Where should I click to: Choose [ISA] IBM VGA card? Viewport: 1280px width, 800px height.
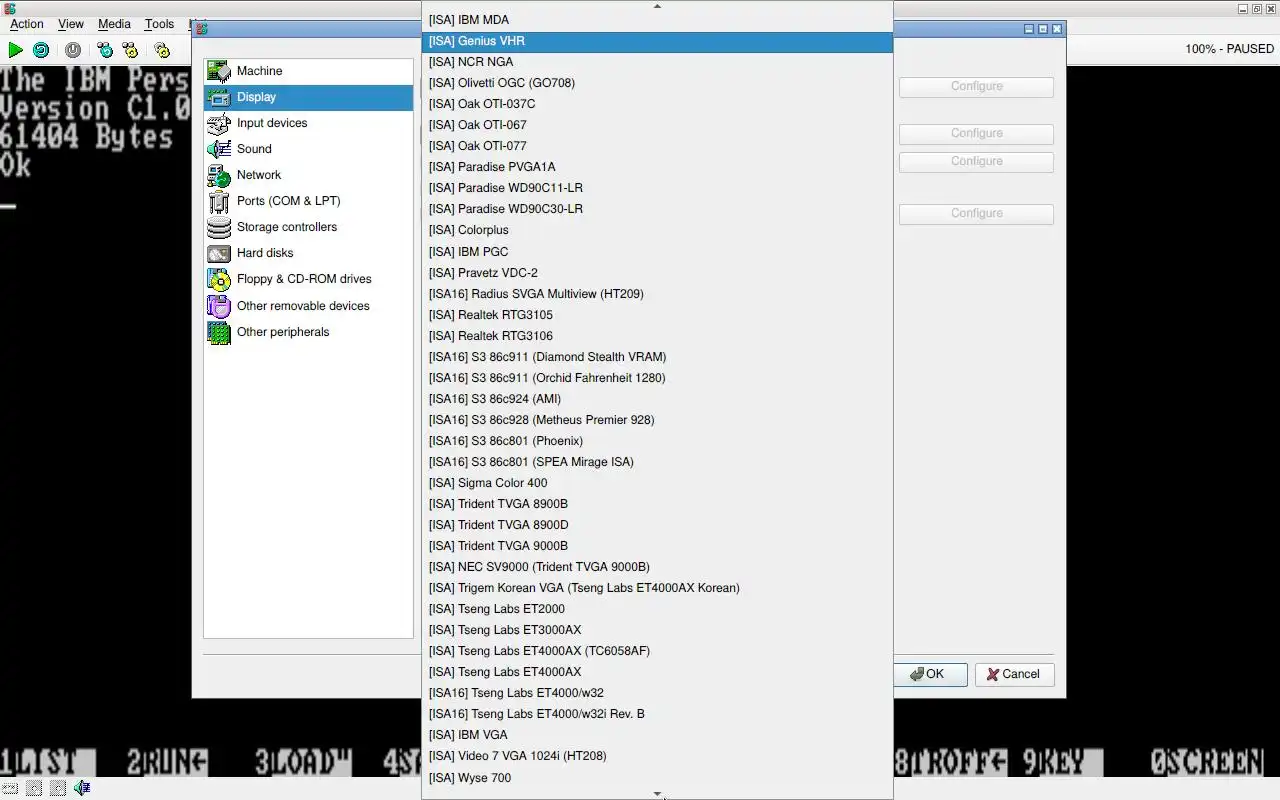pyautogui.click(x=657, y=735)
